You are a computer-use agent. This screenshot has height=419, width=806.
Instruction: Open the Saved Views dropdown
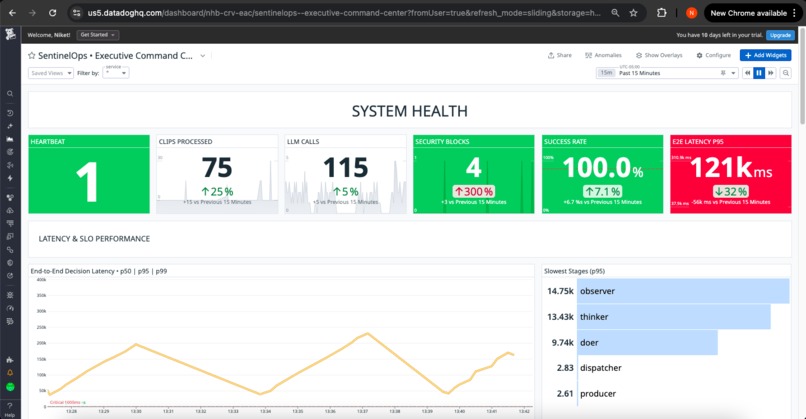pyautogui.click(x=50, y=73)
